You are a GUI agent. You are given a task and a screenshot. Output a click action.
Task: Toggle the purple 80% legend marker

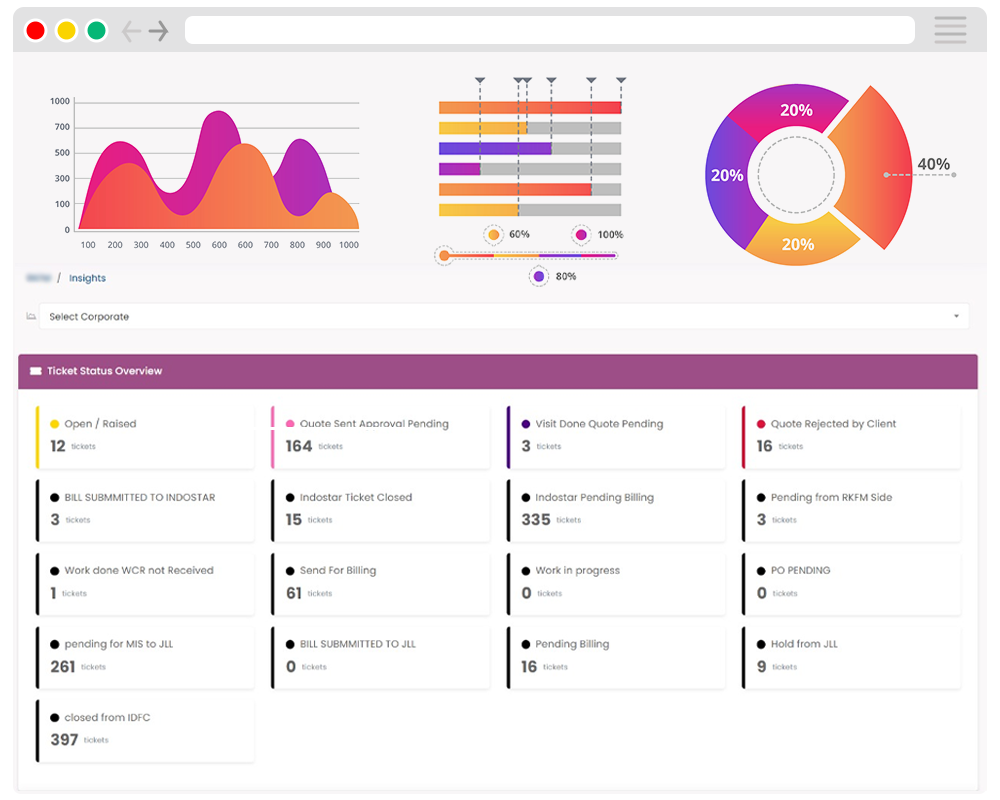pyautogui.click(x=536, y=276)
